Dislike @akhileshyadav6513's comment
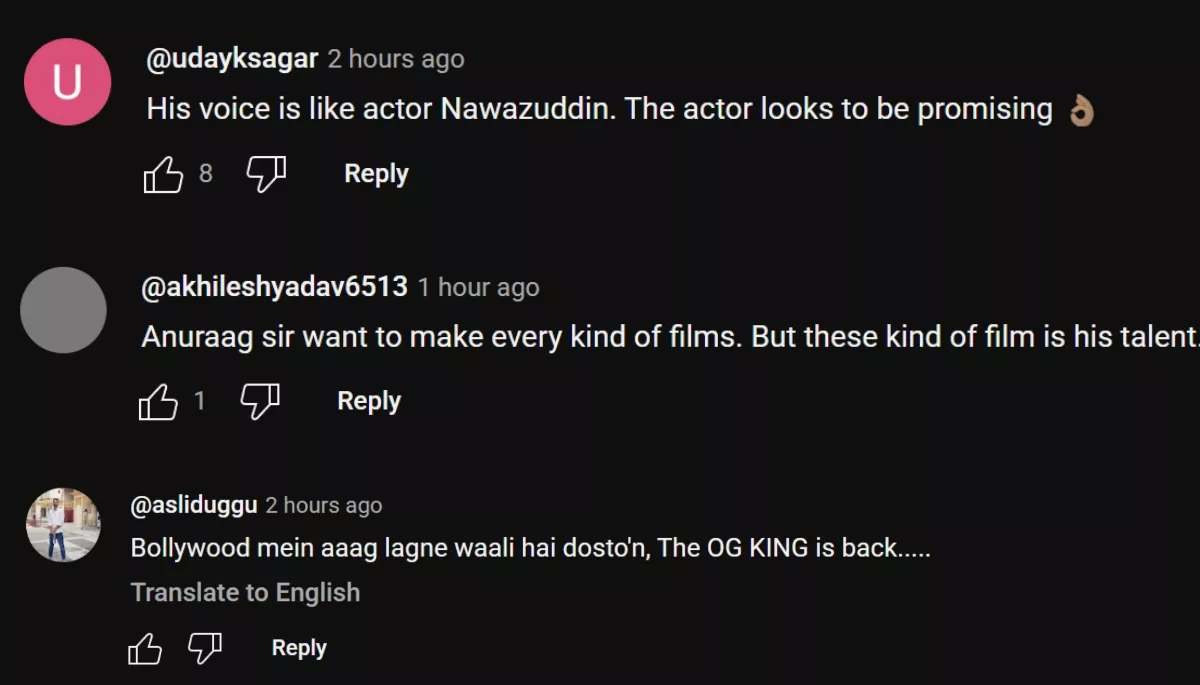 259,401
